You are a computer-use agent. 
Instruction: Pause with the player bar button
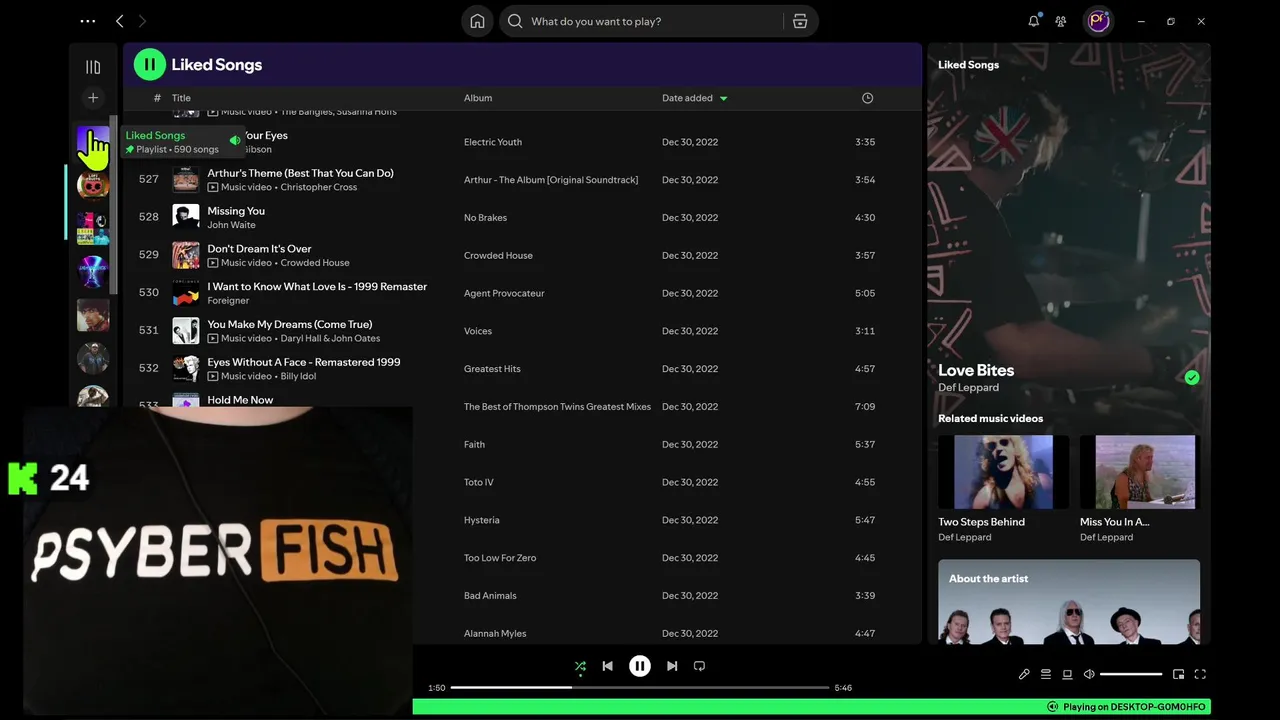640,666
